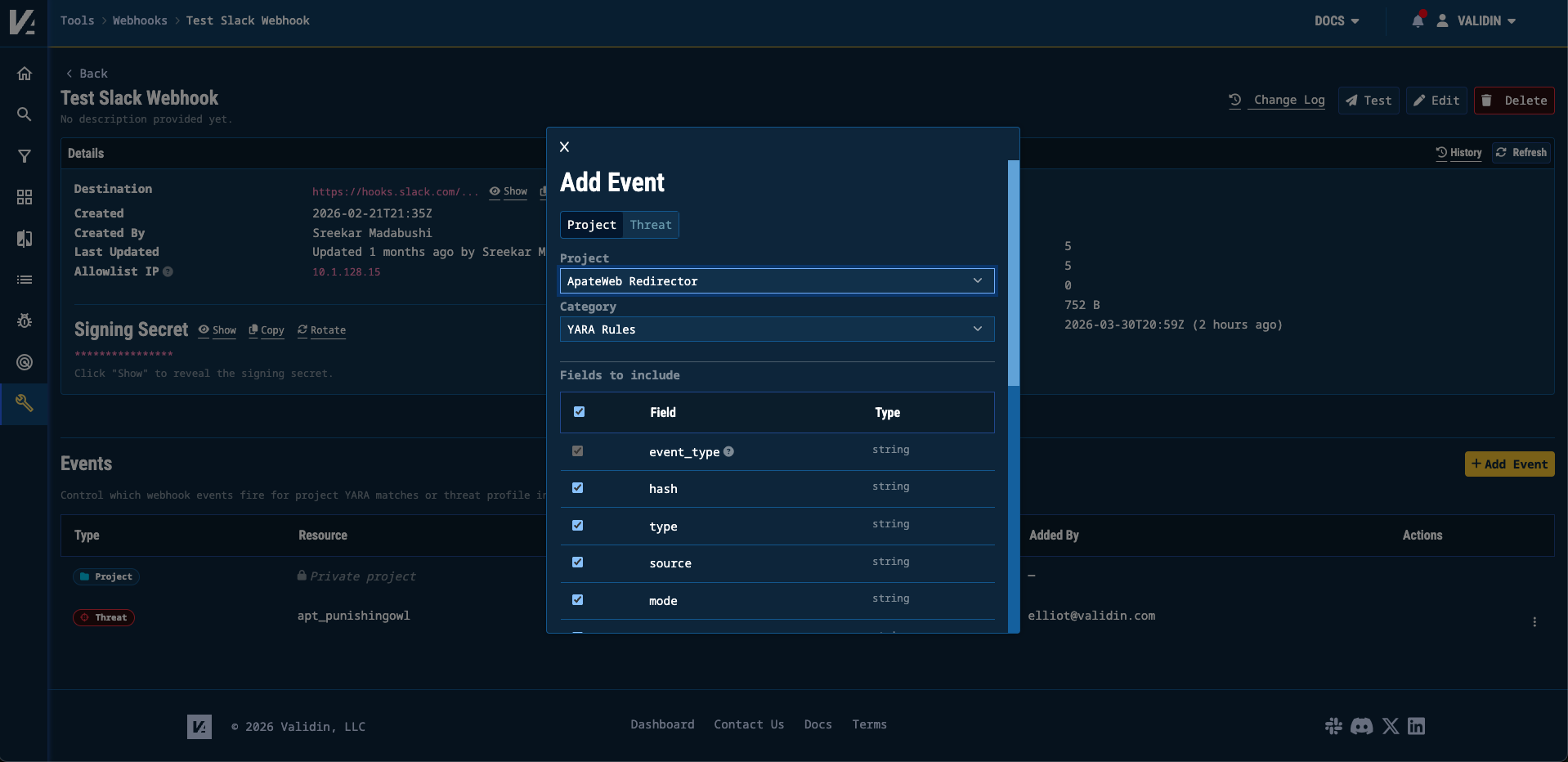The image size is (1568, 762).
Task: Switch to the Threat tab in Add Event
Action: pyautogui.click(x=650, y=225)
